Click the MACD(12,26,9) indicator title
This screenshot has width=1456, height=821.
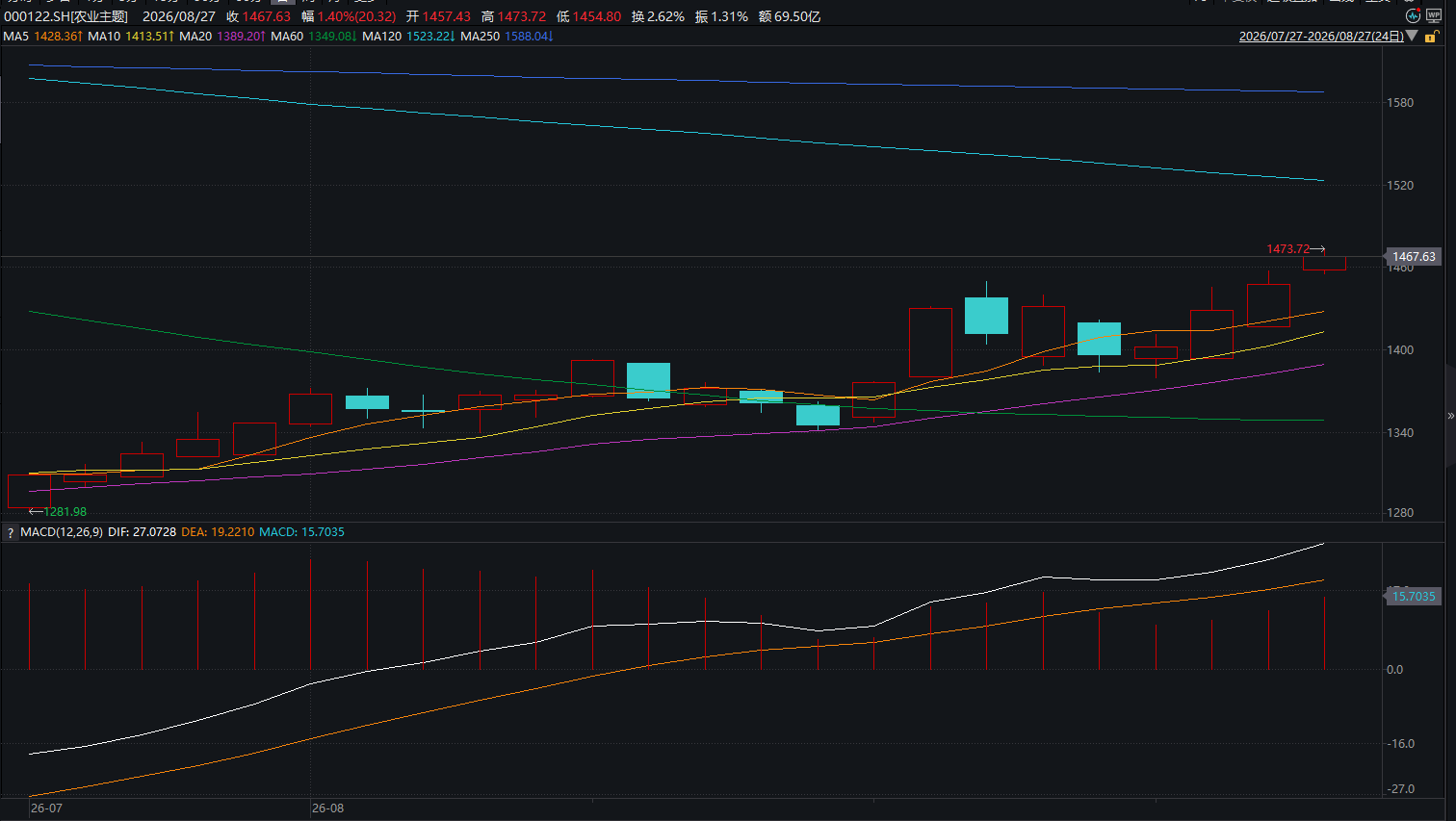(62, 532)
